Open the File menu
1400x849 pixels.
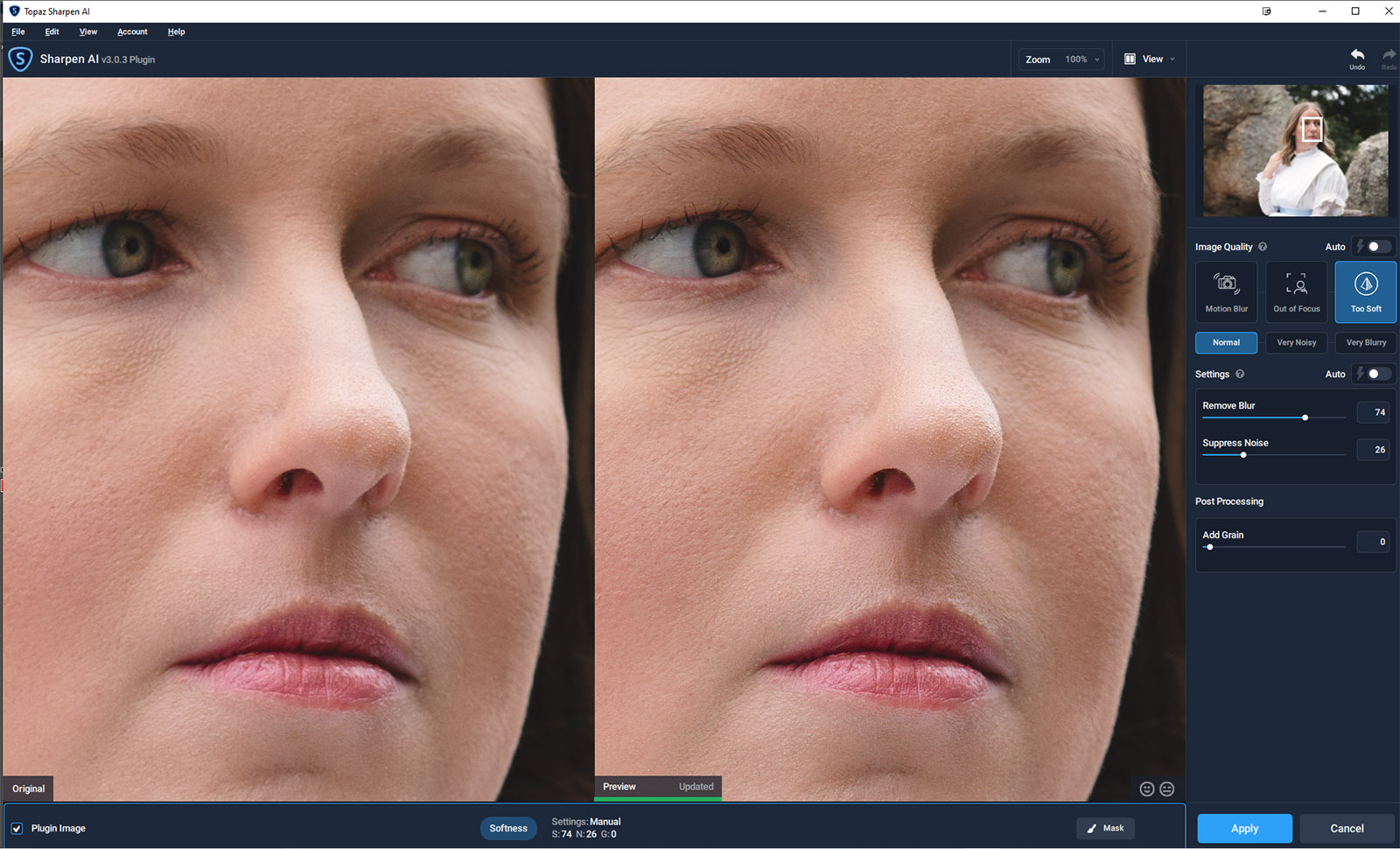tap(18, 32)
